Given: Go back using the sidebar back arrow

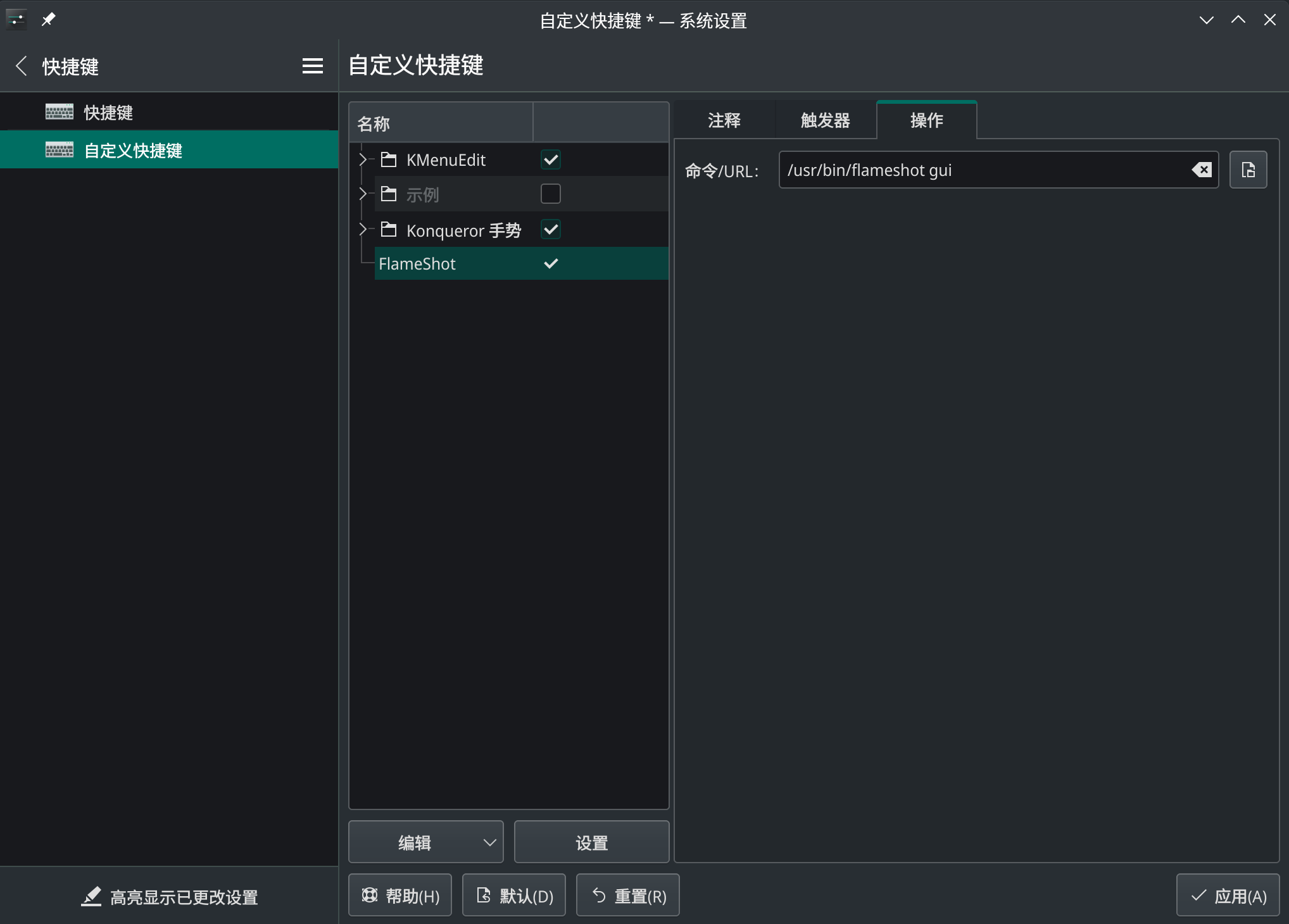Looking at the screenshot, I should click(x=22, y=66).
